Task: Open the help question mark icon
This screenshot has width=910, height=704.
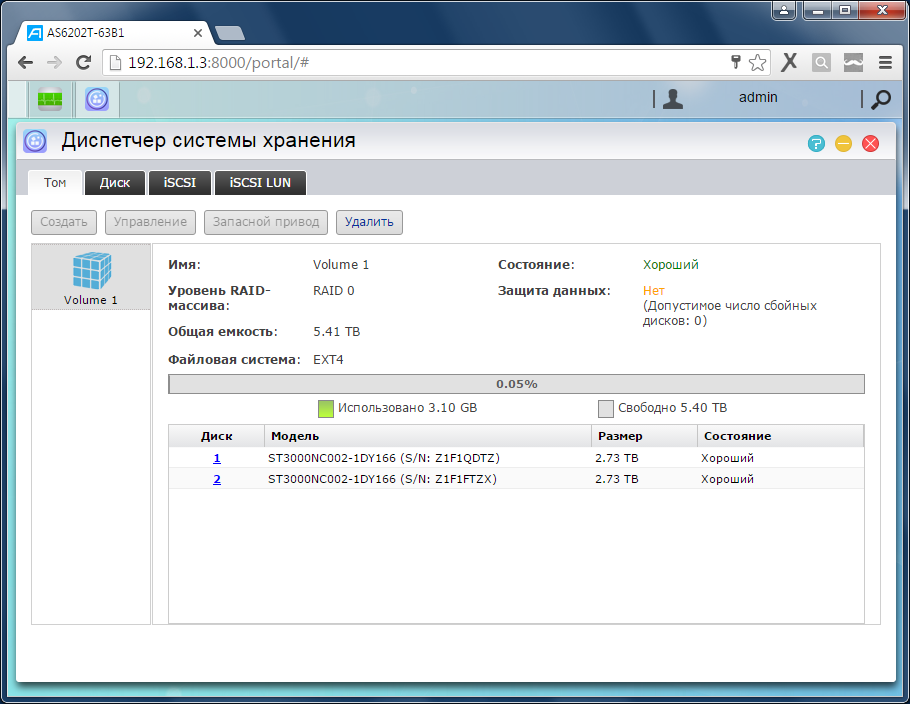Action: coord(816,143)
